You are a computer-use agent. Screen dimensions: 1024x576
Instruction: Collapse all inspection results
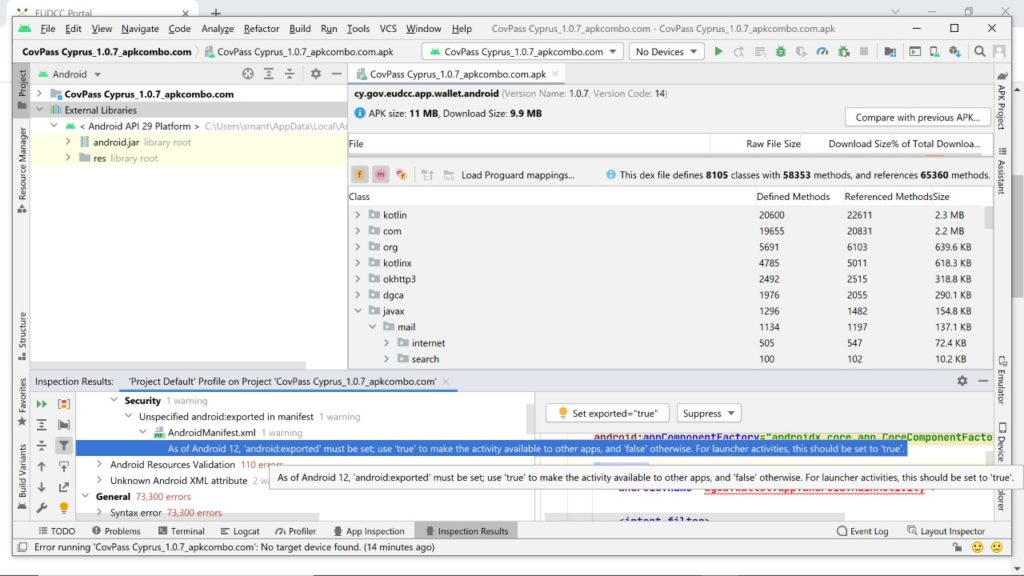click(x=42, y=446)
